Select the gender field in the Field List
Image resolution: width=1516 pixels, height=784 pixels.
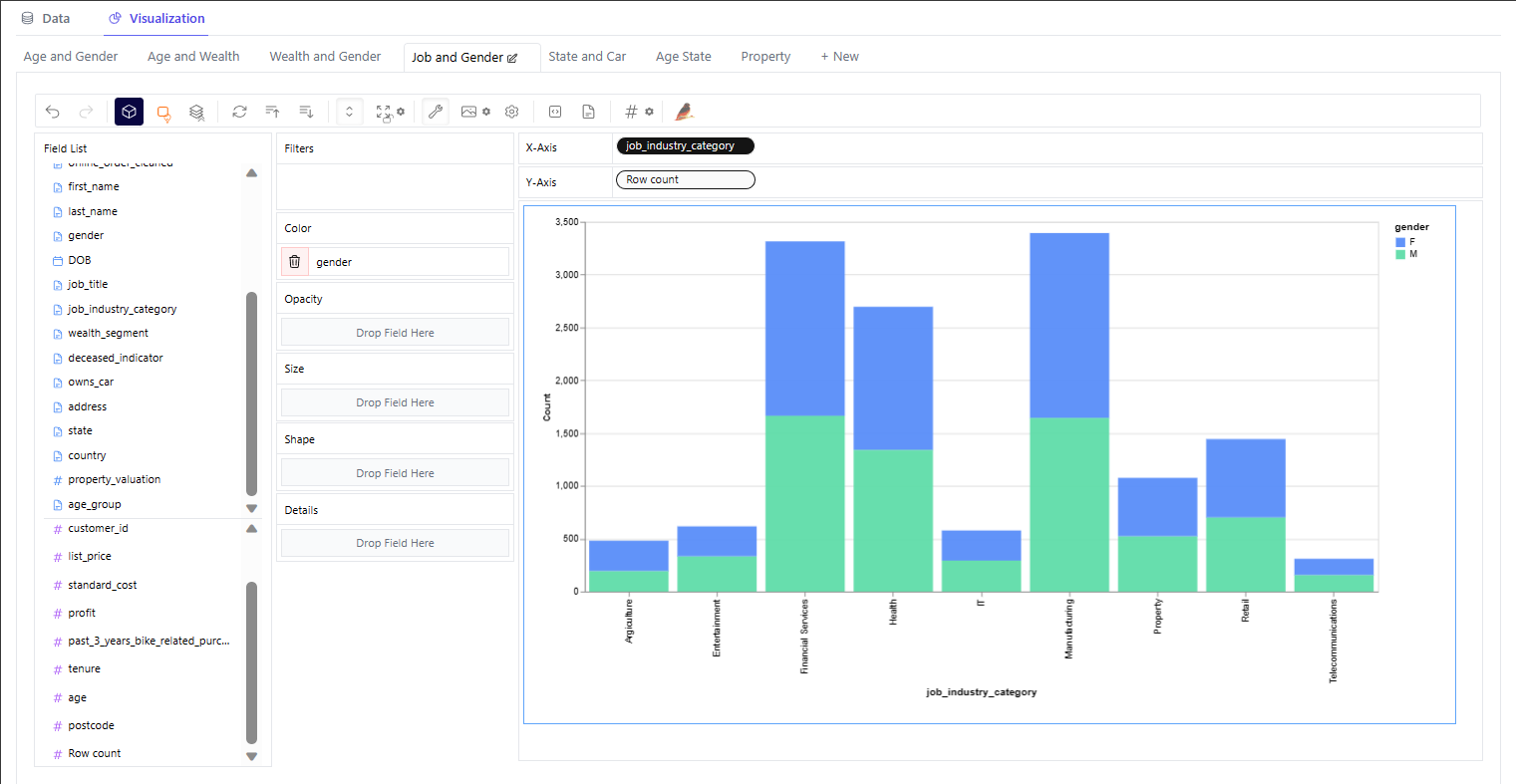click(86, 235)
